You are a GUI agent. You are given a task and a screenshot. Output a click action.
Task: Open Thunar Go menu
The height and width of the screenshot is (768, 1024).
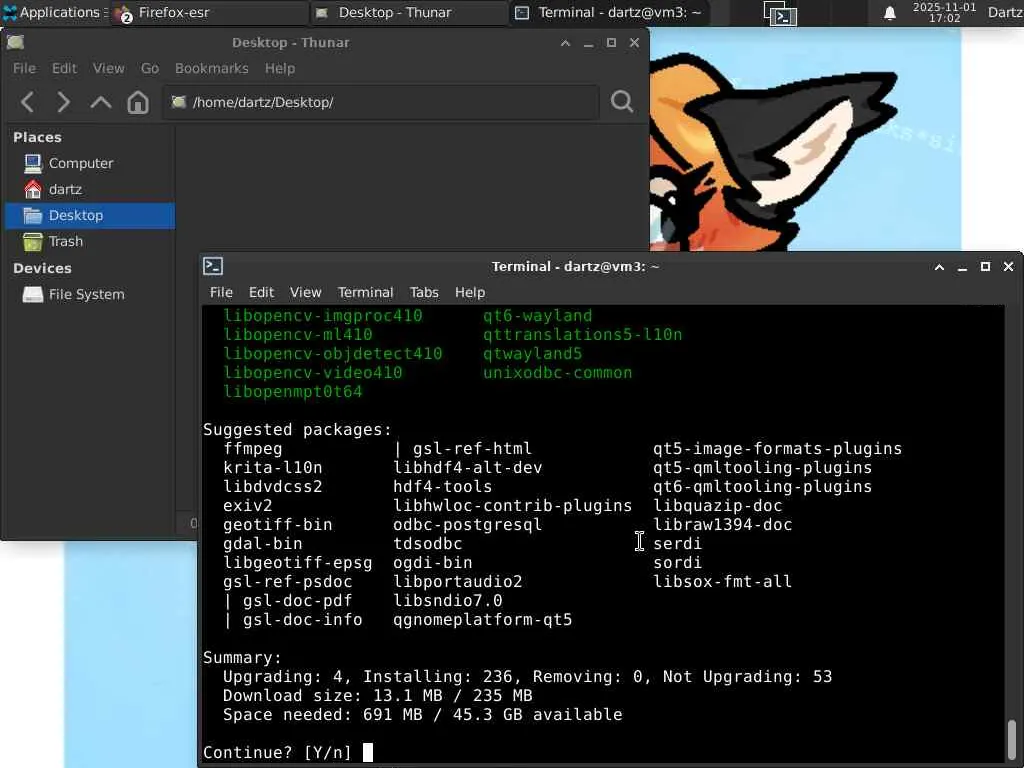tap(150, 69)
